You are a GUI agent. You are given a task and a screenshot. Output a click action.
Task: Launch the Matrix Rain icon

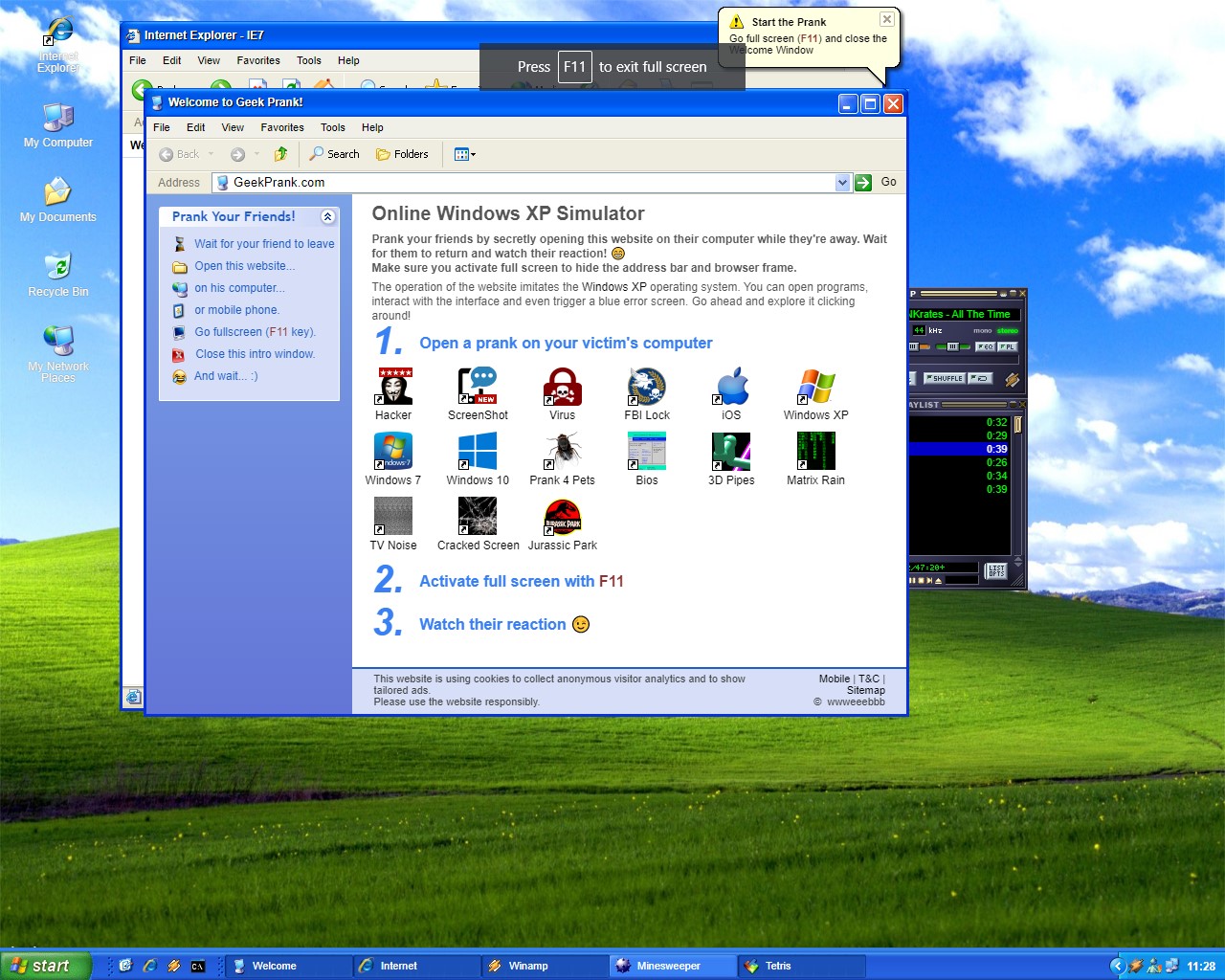815,458
